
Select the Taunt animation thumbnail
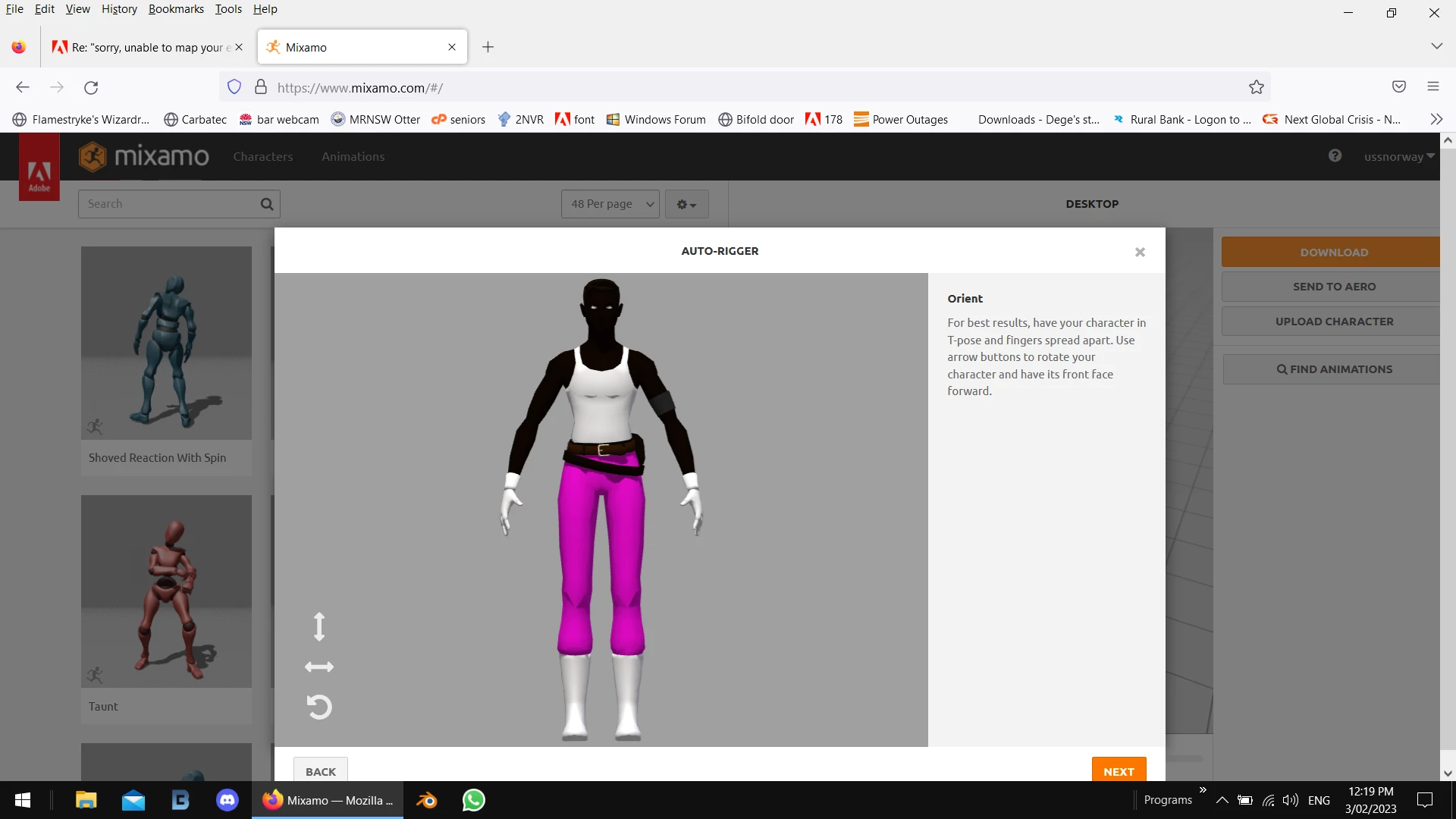pyautogui.click(x=166, y=591)
